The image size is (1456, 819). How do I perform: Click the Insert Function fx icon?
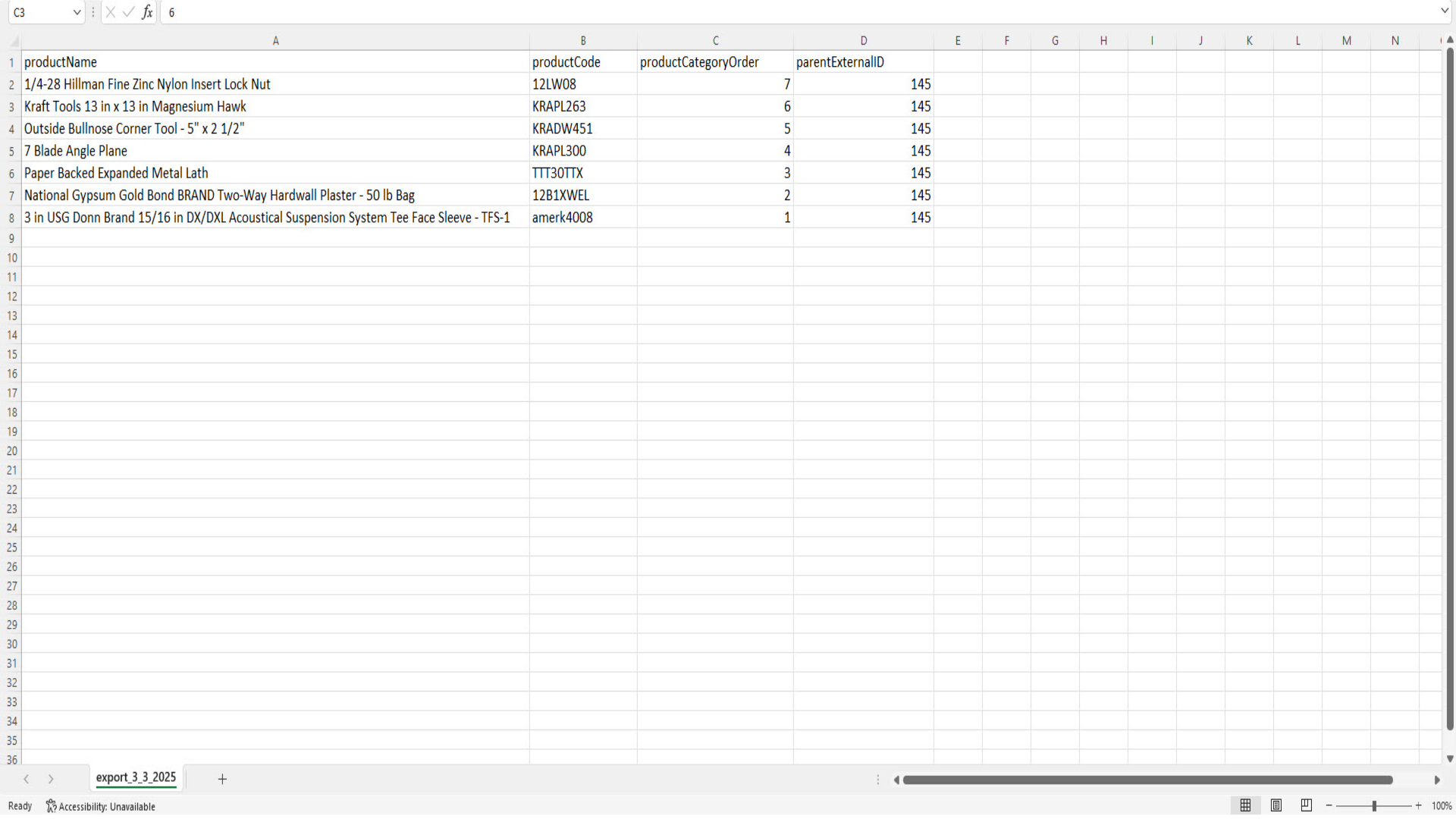point(147,12)
